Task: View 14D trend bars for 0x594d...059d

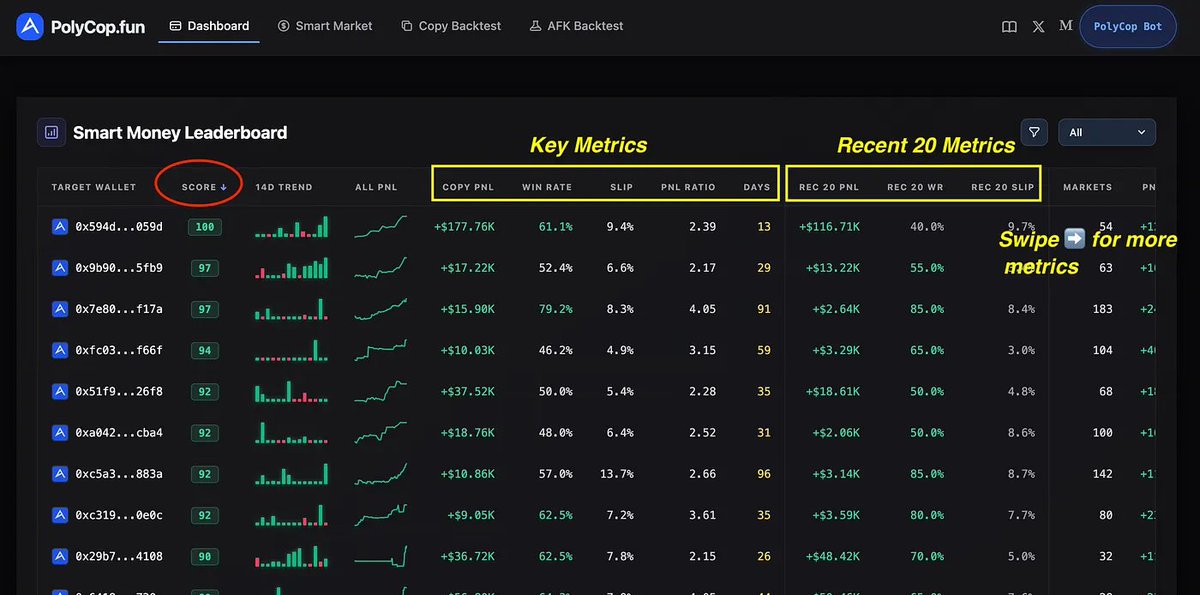Action: pyautogui.click(x=291, y=227)
